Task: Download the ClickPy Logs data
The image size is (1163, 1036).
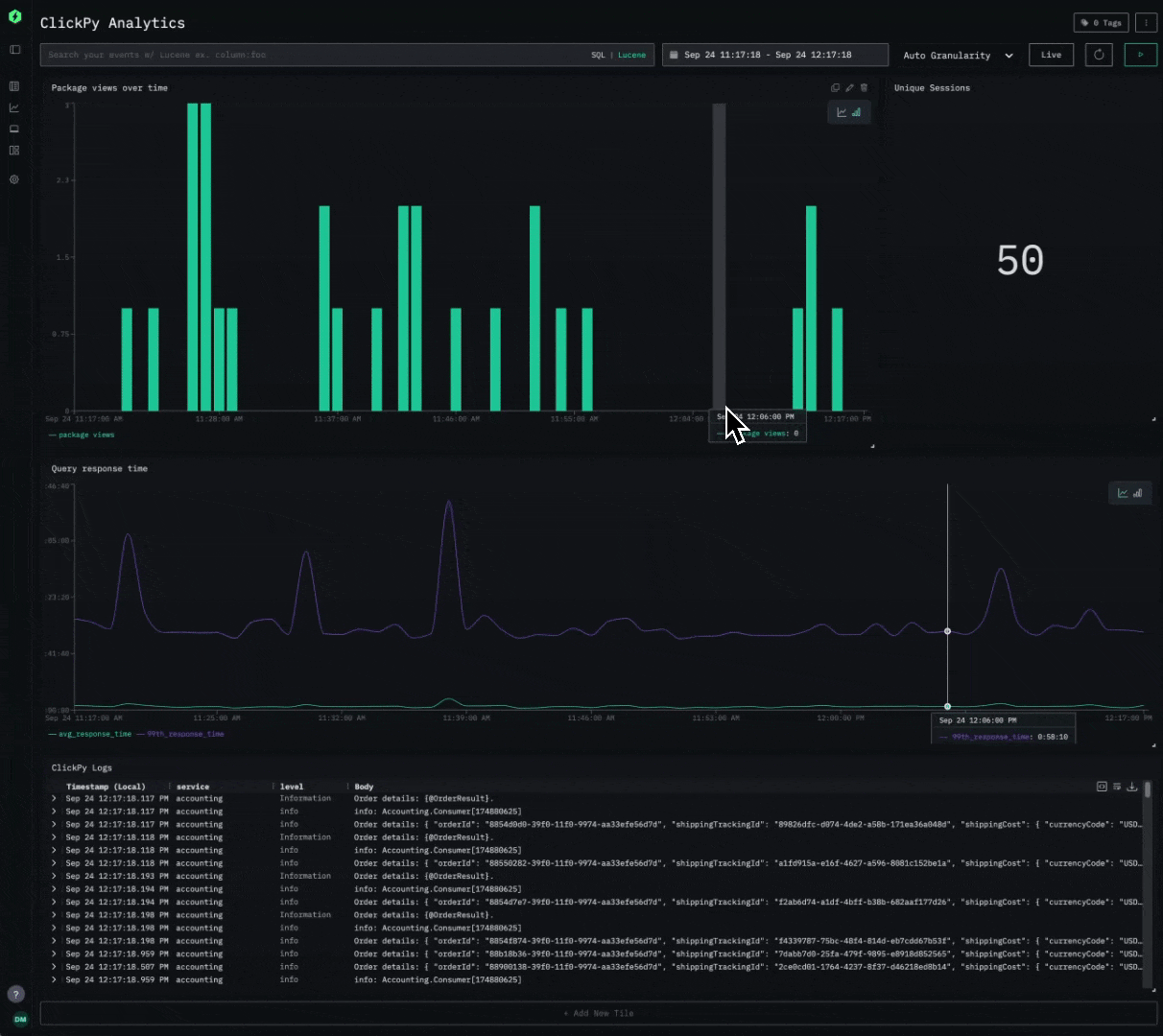Action: point(1132,786)
